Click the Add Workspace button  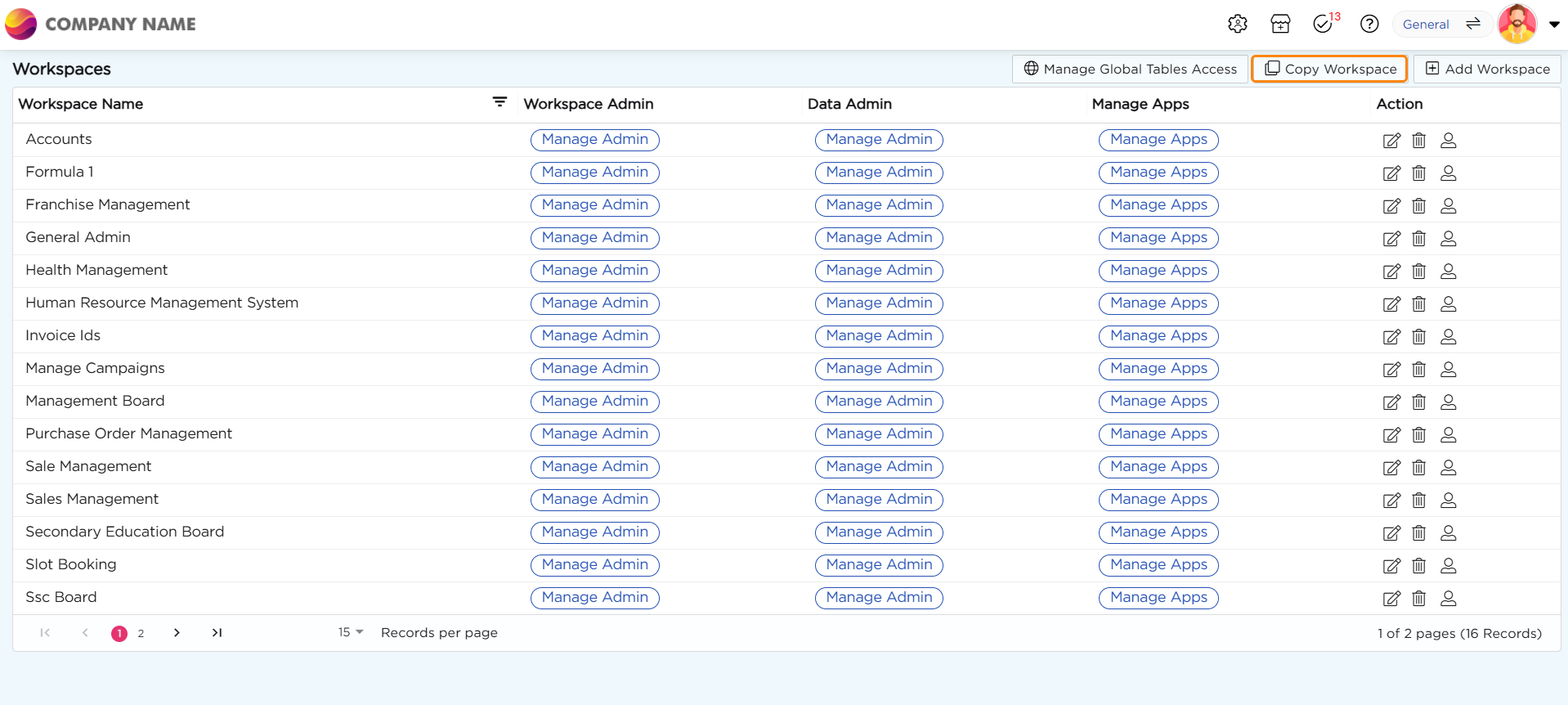1487,70
